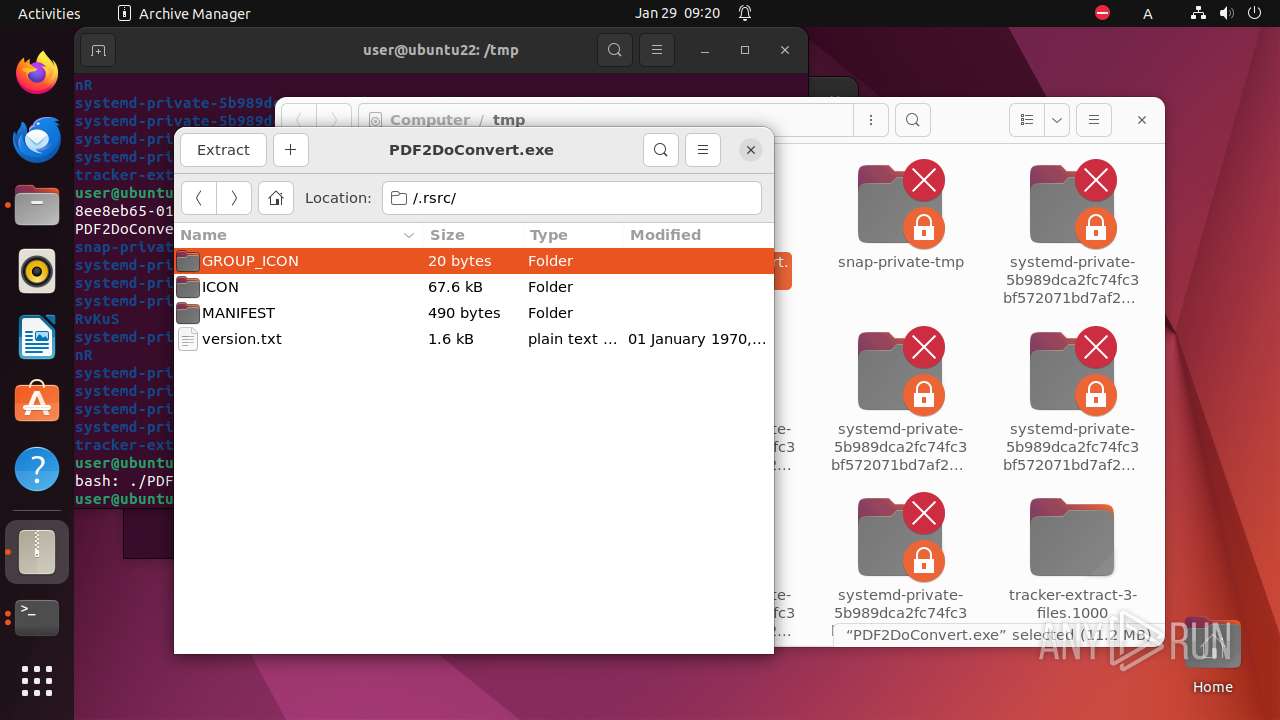The image size is (1280, 720).
Task: Click Archive Manager icon in dock
Action: tap(37, 552)
